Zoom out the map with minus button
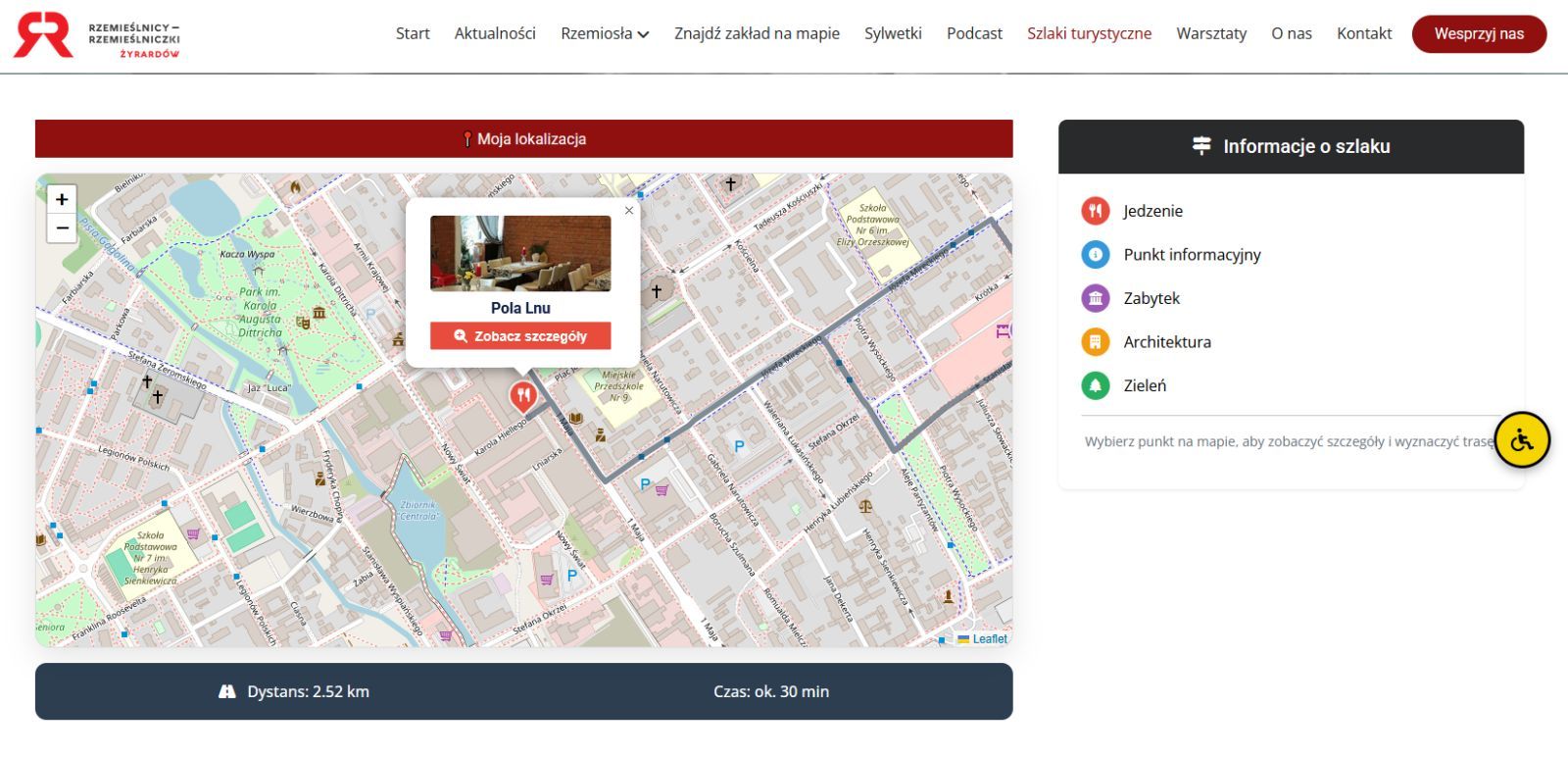The image size is (1568, 757). [62, 227]
